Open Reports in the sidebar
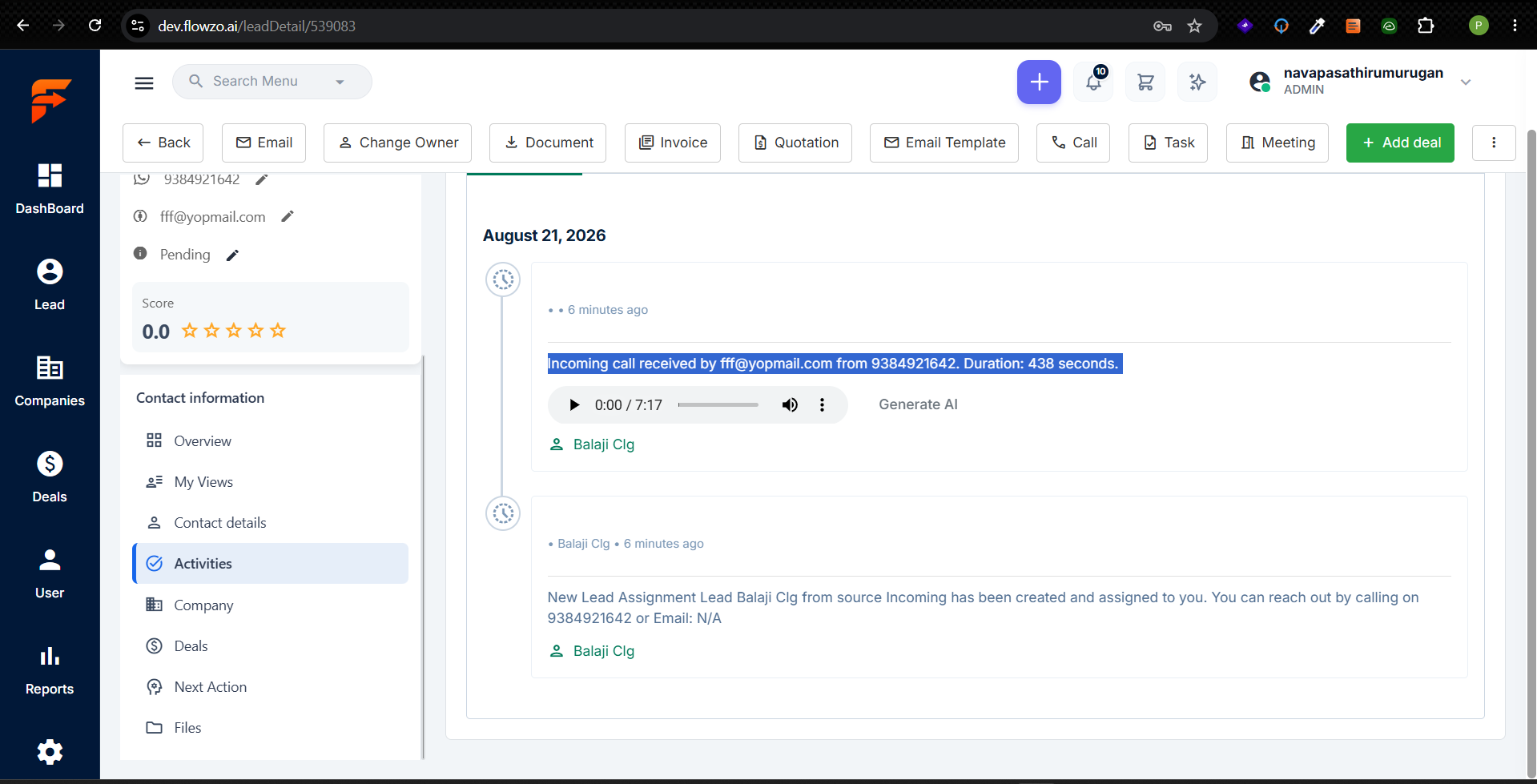 point(50,670)
